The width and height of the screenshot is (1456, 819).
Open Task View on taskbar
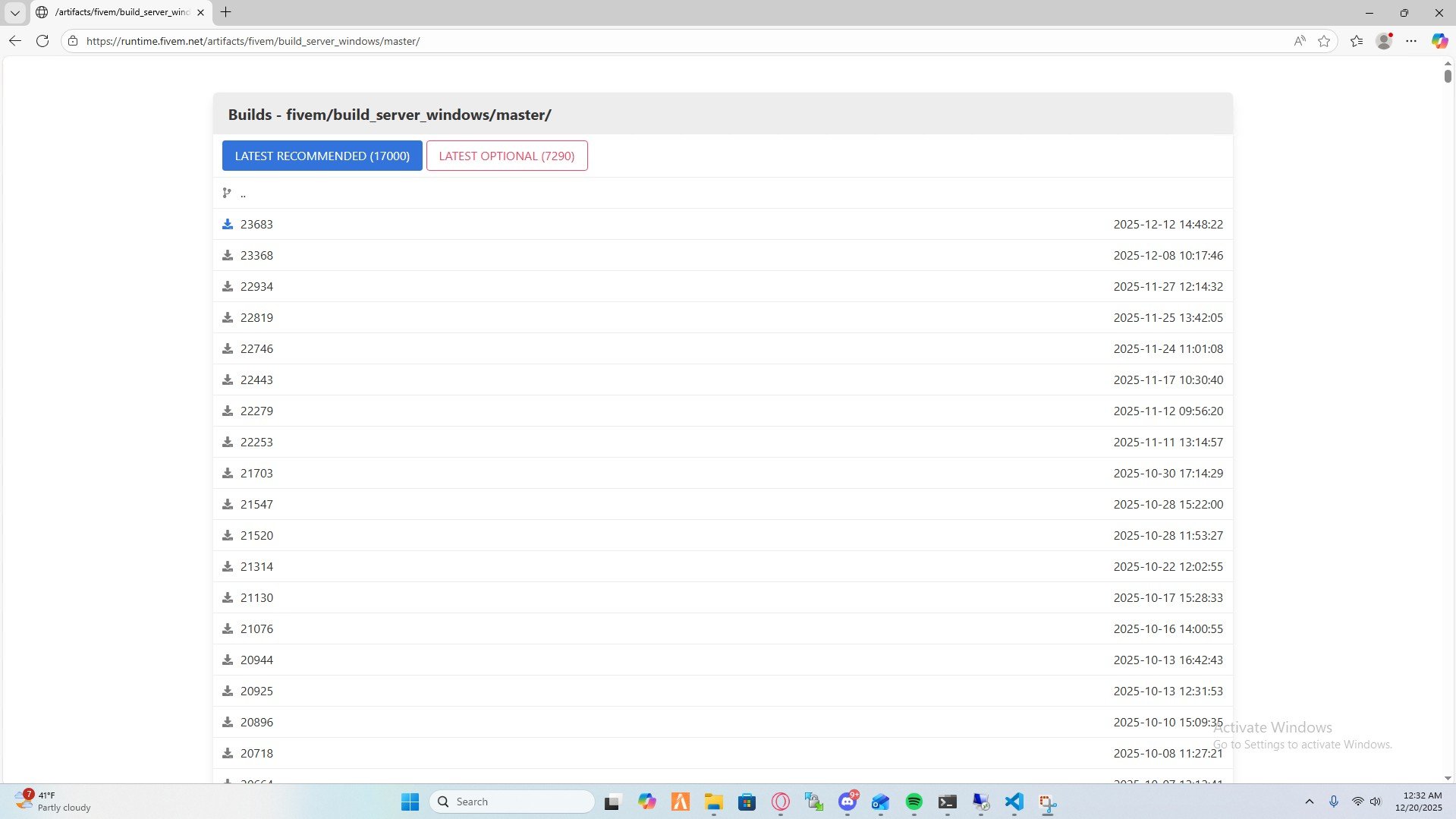pyautogui.click(x=612, y=802)
